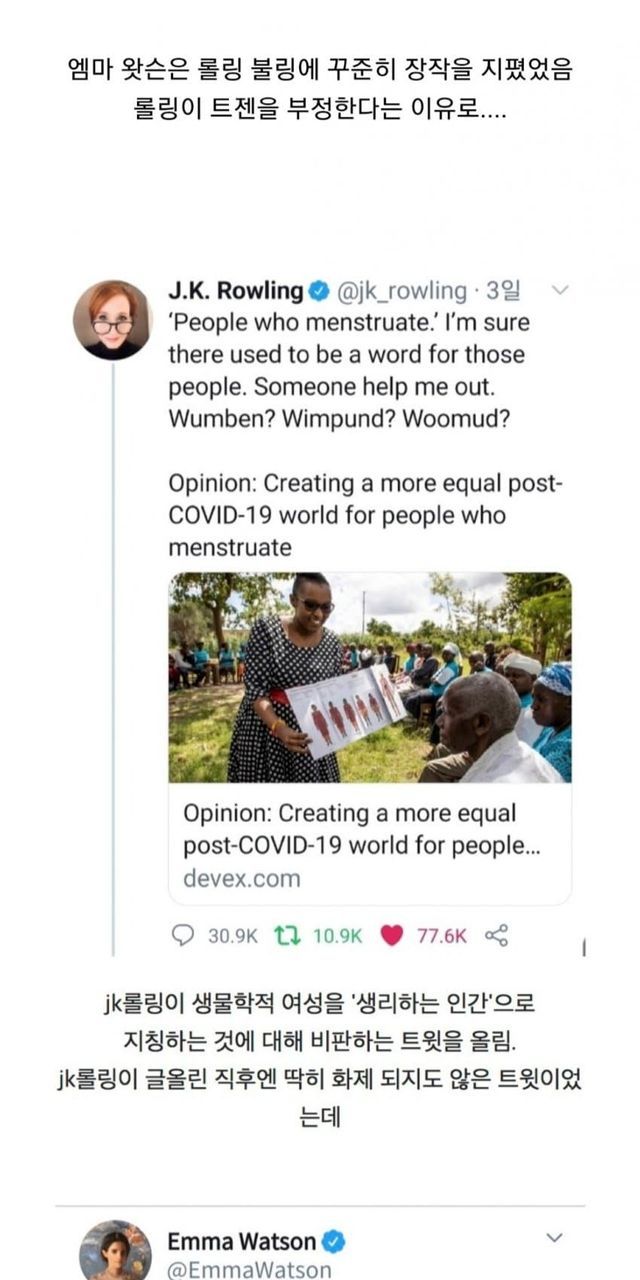Screen dimensions: 640x1280
Task: Click the article preview photo
Action: click(x=370, y=677)
